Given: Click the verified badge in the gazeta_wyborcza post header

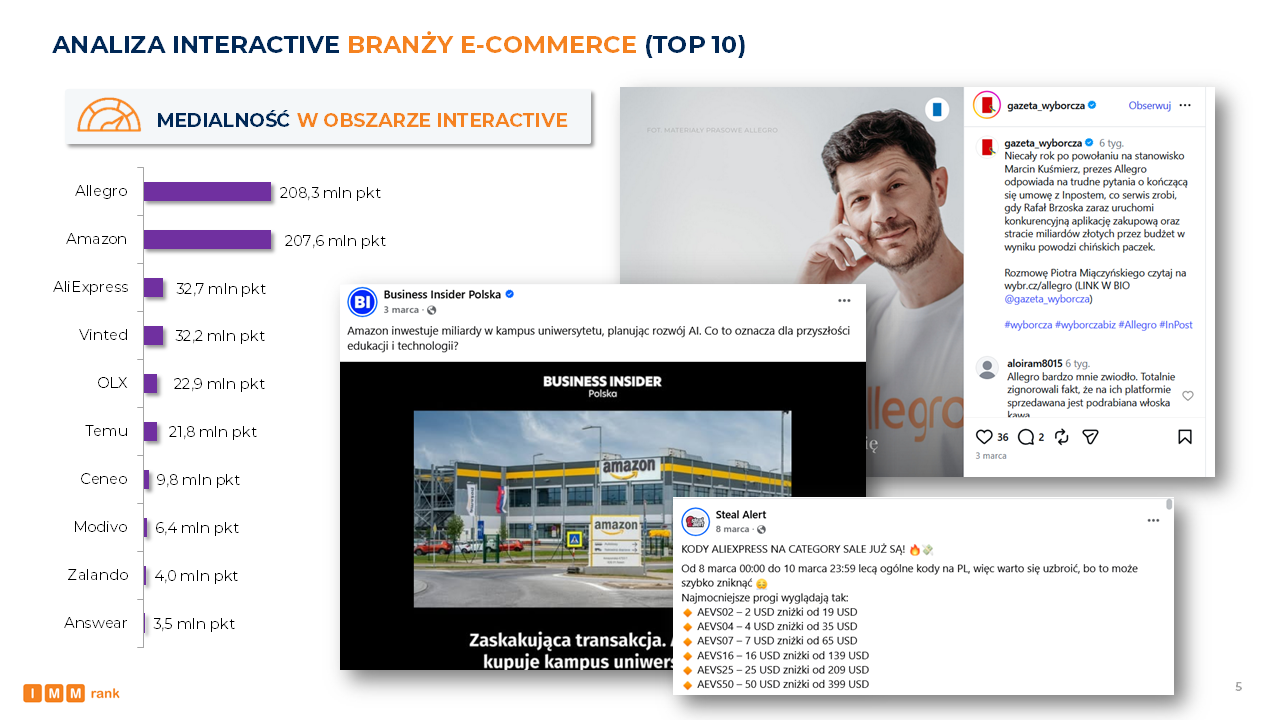Looking at the screenshot, I should (x=1092, y=105).
